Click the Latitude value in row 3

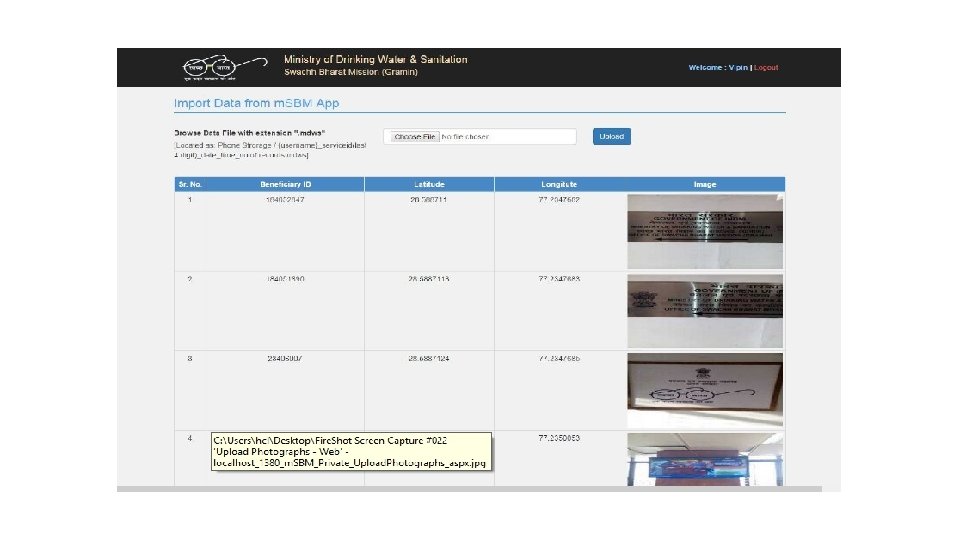coord(429,358)
